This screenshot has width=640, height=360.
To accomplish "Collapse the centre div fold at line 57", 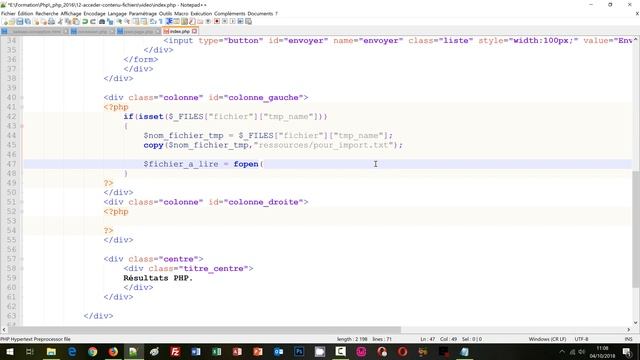I will (22, 259).
